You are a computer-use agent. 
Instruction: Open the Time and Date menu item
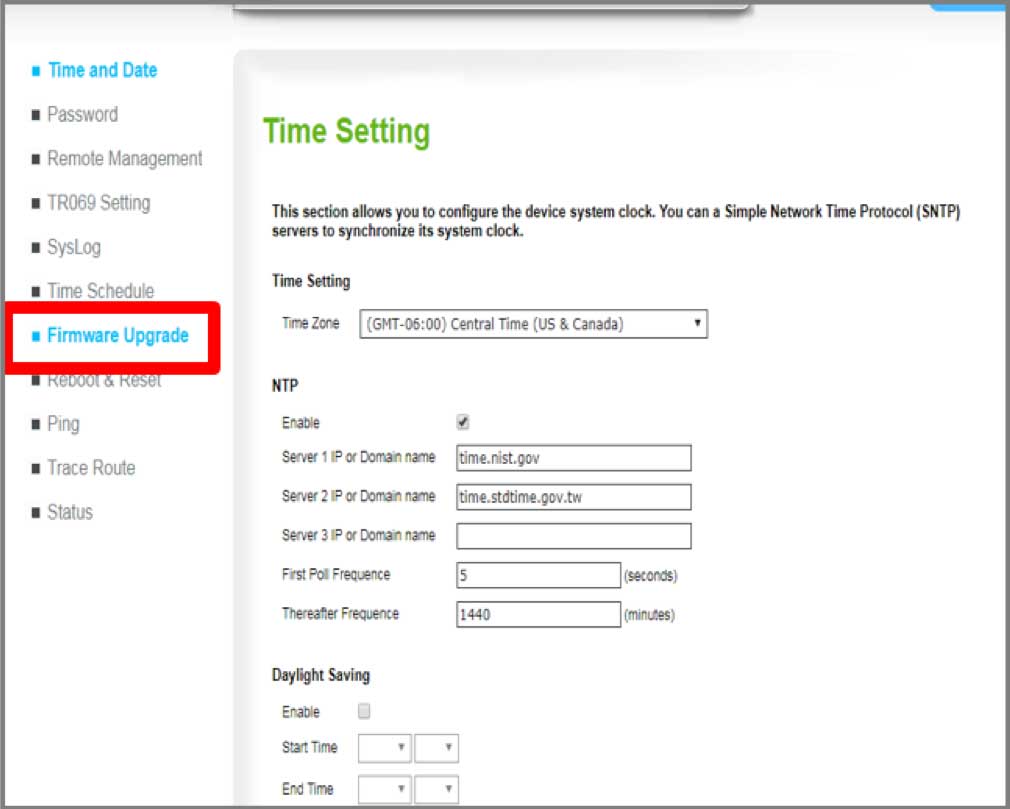pyautogui.click(x=102, y=70)
